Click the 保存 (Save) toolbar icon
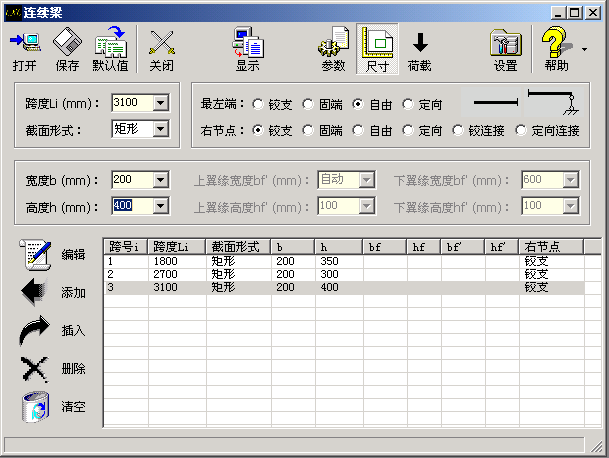The image size is (609, 458). (x=67, y=50)
